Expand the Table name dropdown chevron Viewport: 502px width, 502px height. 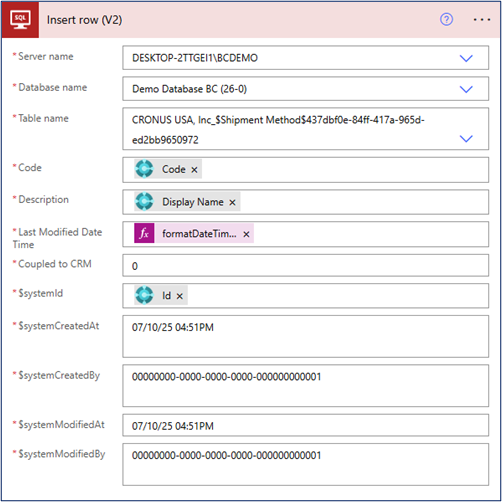pyautogui.click(x=466, y=138)
